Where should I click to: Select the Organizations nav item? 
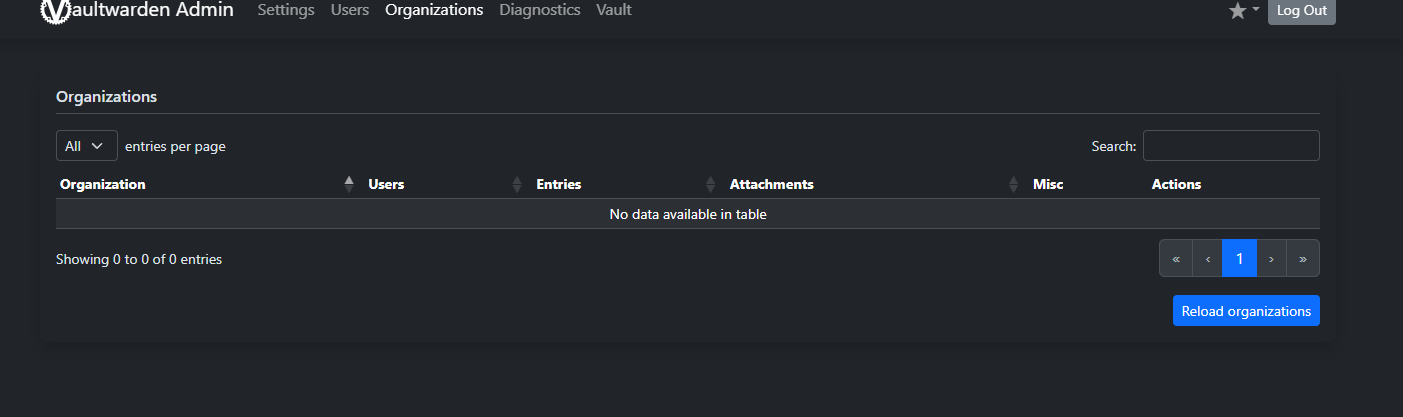click(x=434, y=10)
